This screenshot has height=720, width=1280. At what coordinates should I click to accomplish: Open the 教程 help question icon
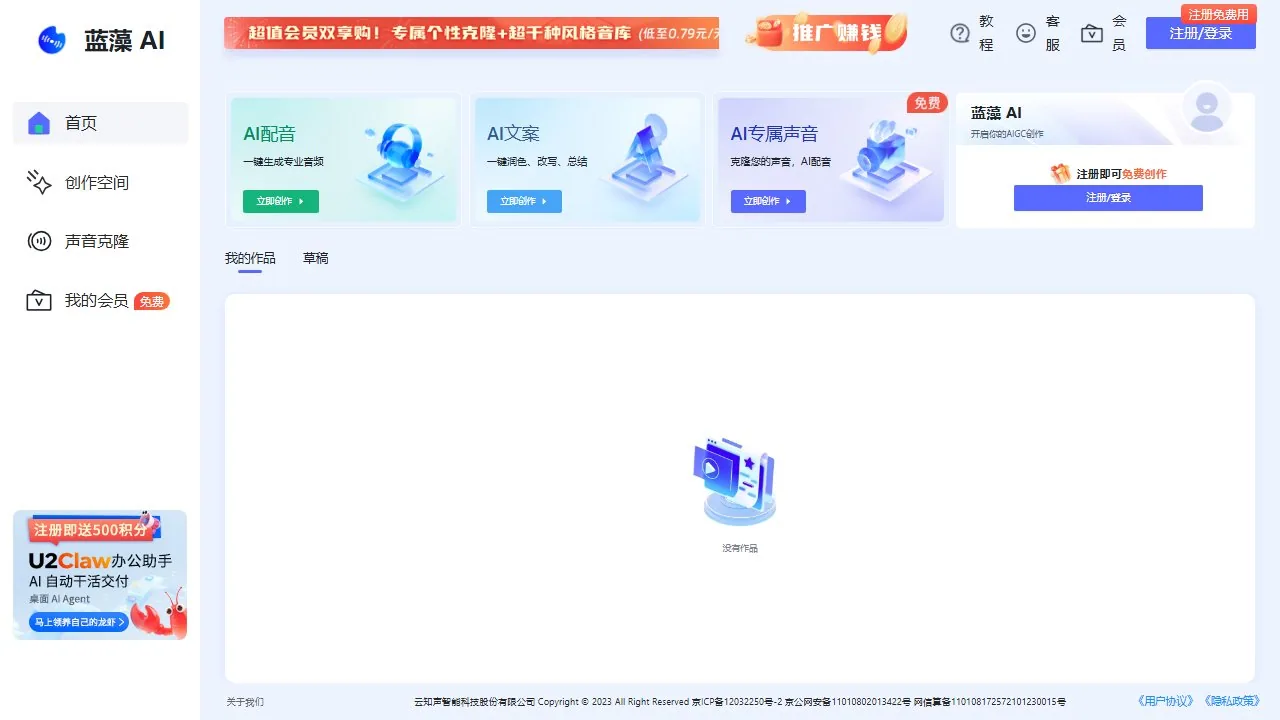(960, 33)
